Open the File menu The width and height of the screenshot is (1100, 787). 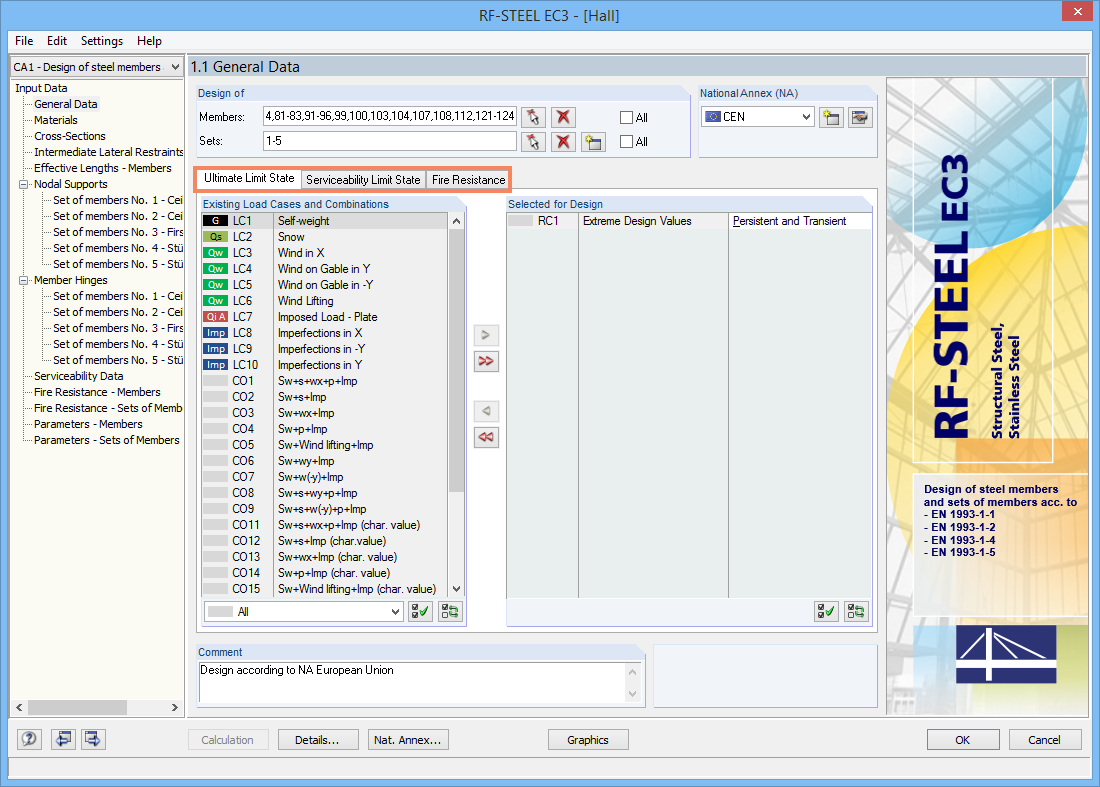[24, 41]
